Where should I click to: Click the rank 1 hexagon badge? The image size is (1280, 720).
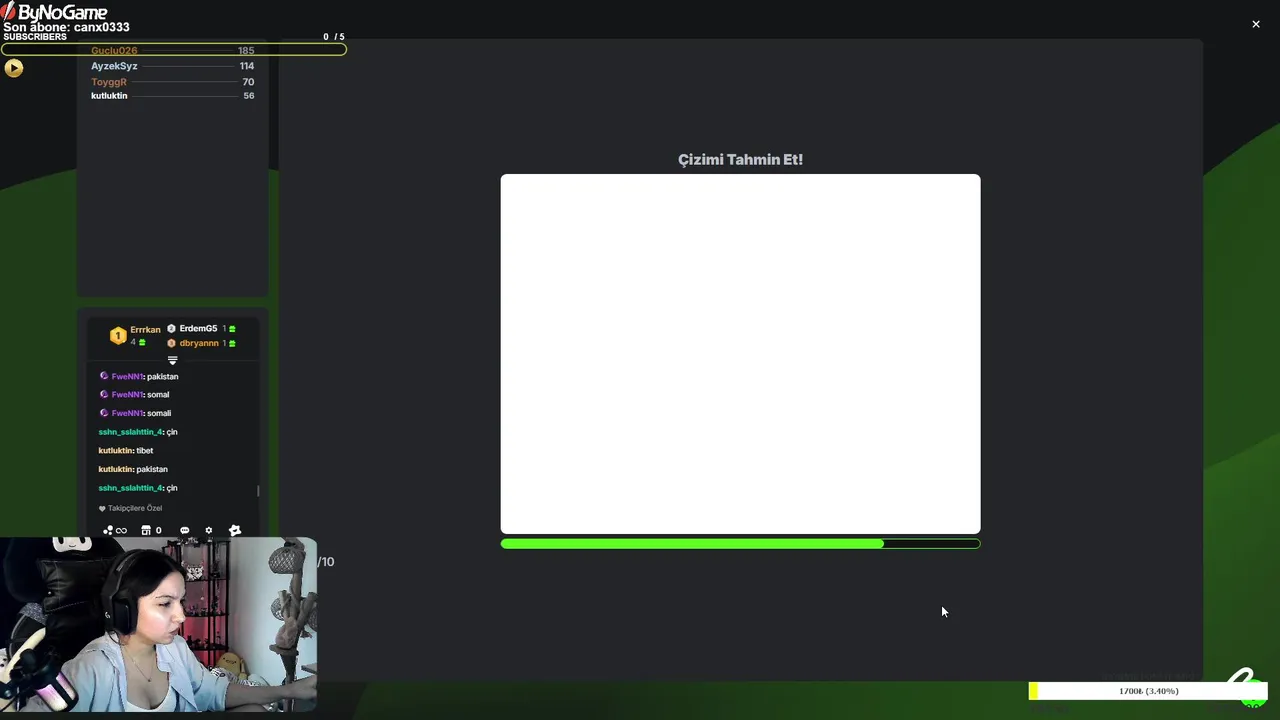point(118,336)
